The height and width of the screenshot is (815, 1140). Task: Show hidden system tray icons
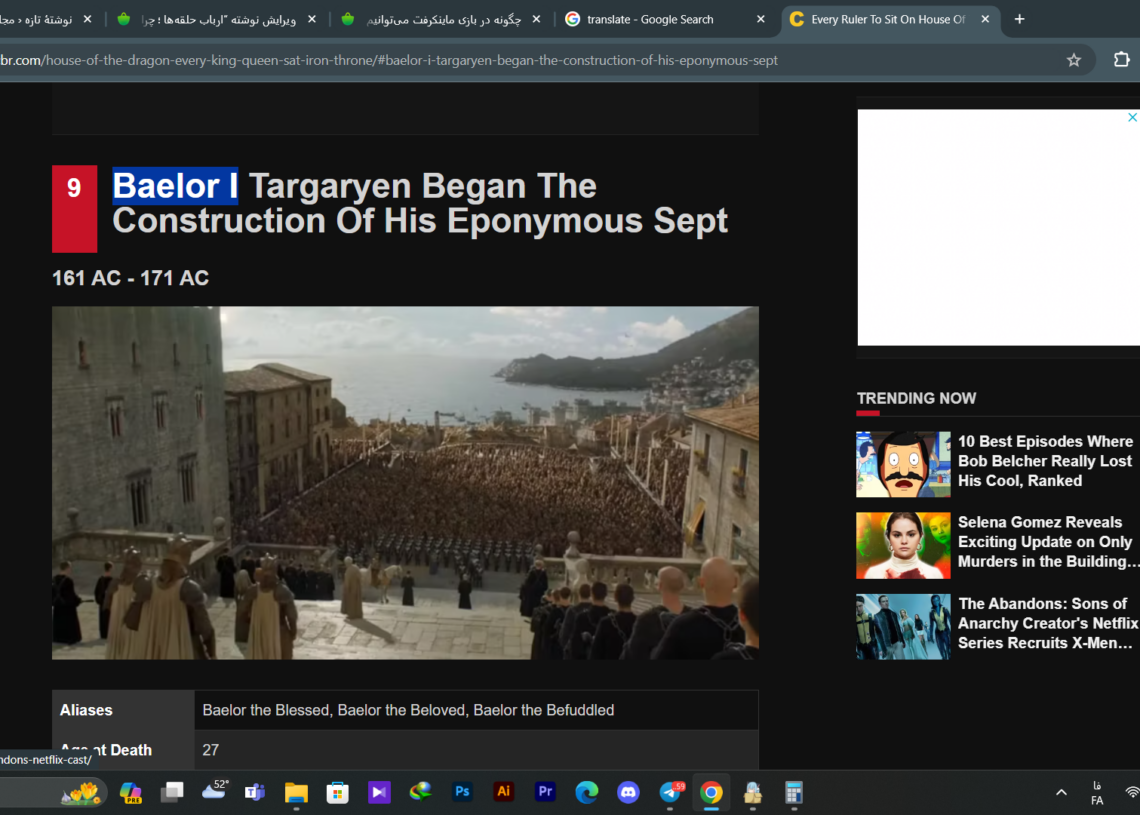[1061, 792]
